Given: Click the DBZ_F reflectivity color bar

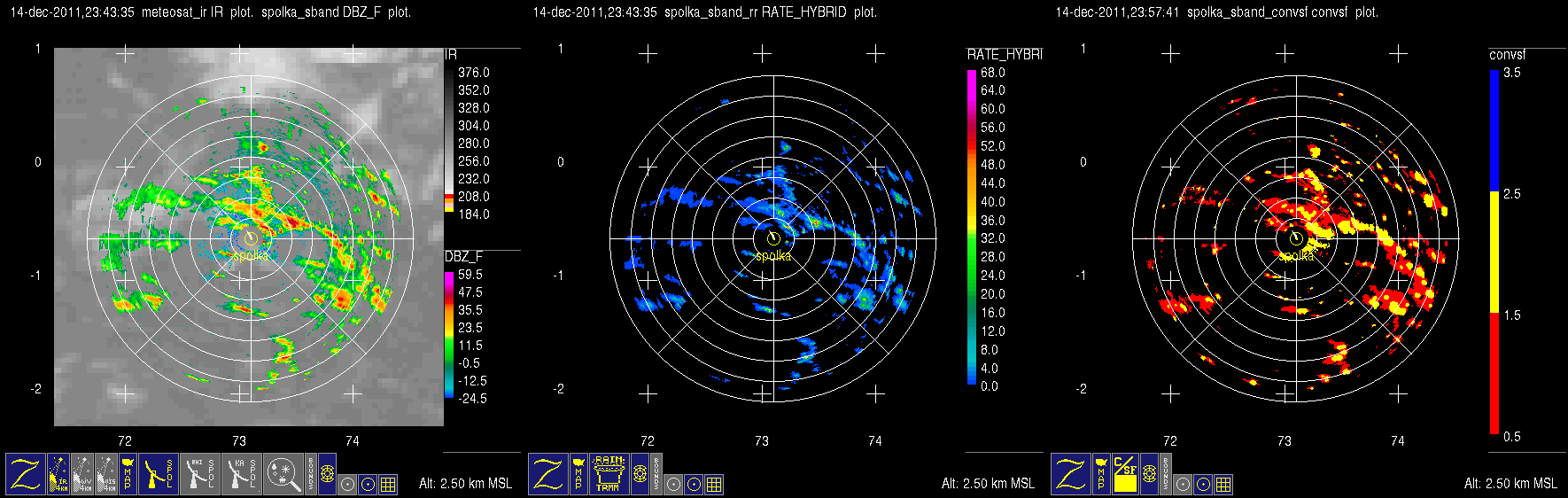Looking at the screenshot, I should click(x=448, y=335).
